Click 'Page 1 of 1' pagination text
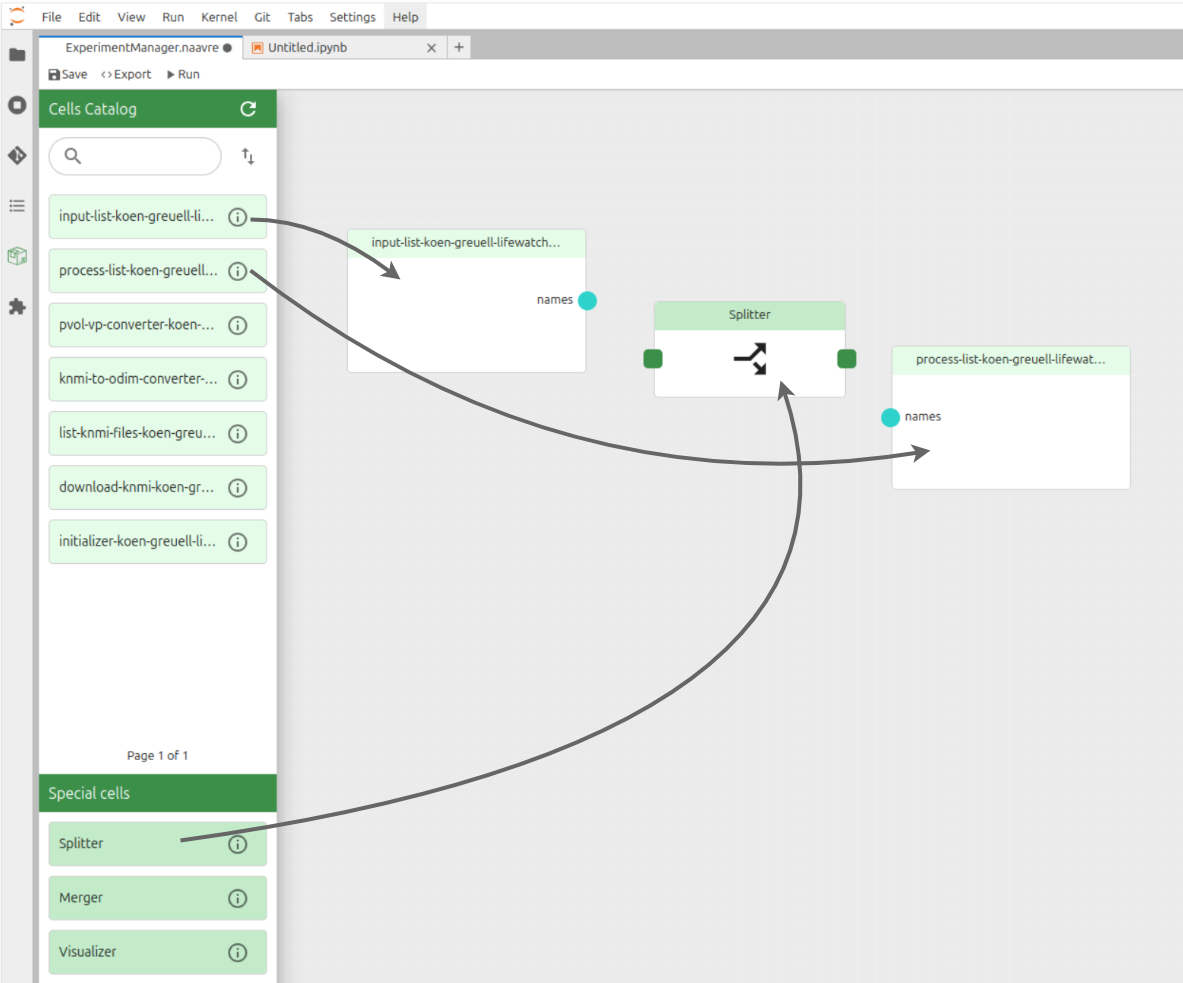This screenshot has width=1183, height=983. tap(157, 756)
